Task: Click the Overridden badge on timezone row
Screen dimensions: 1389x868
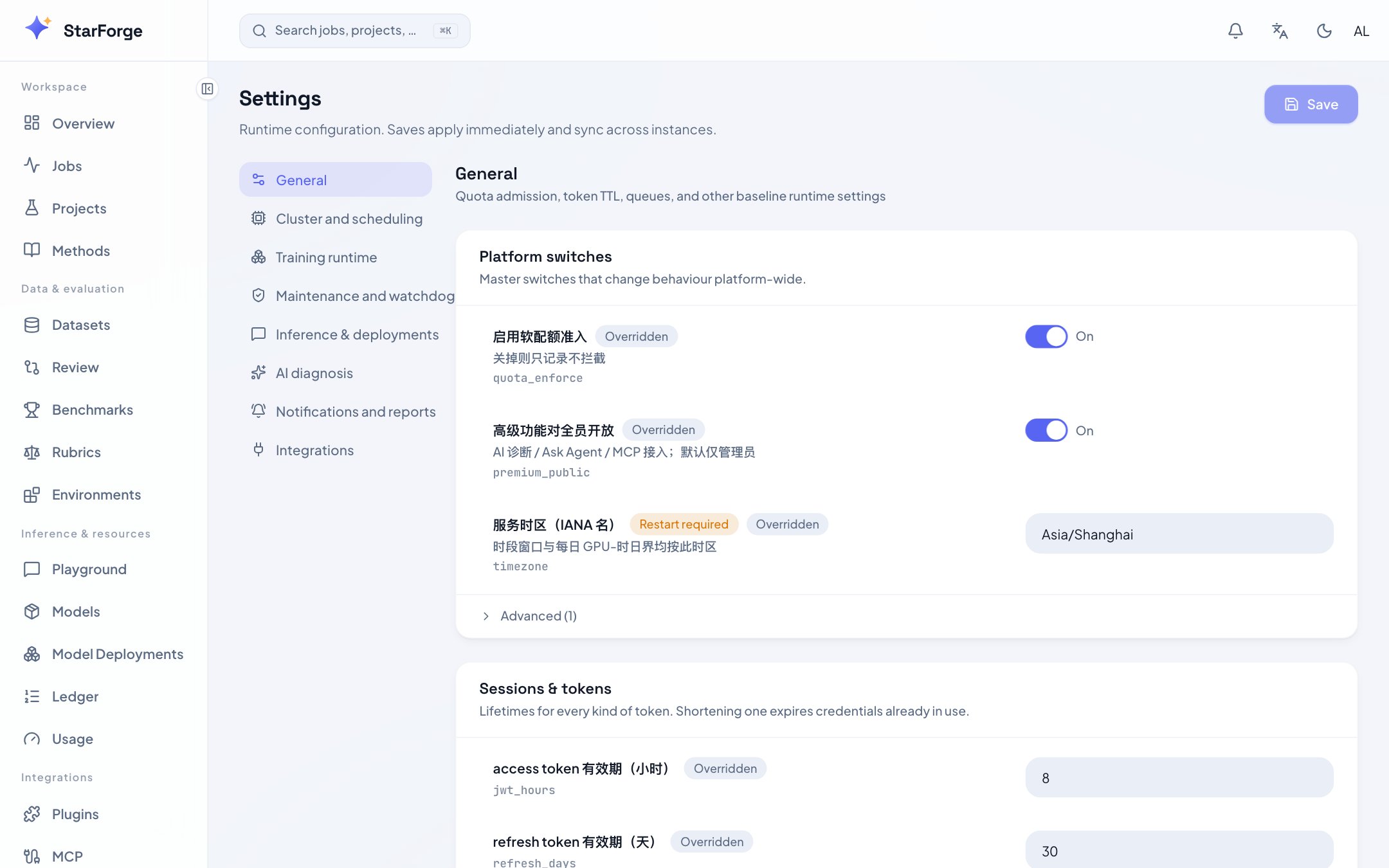Action: [787, 524]
